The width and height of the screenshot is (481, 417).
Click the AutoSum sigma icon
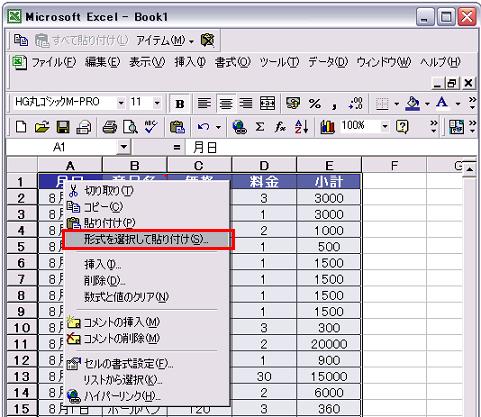(x=260, y=127)
